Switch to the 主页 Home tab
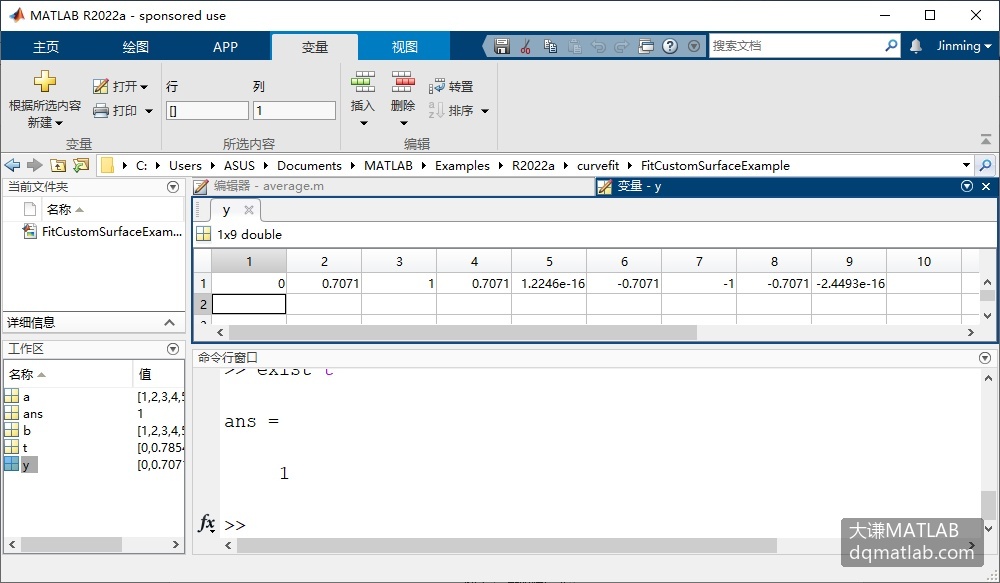Image resolution: width=1000 pixels, height=583 pixels. (46, 47)
